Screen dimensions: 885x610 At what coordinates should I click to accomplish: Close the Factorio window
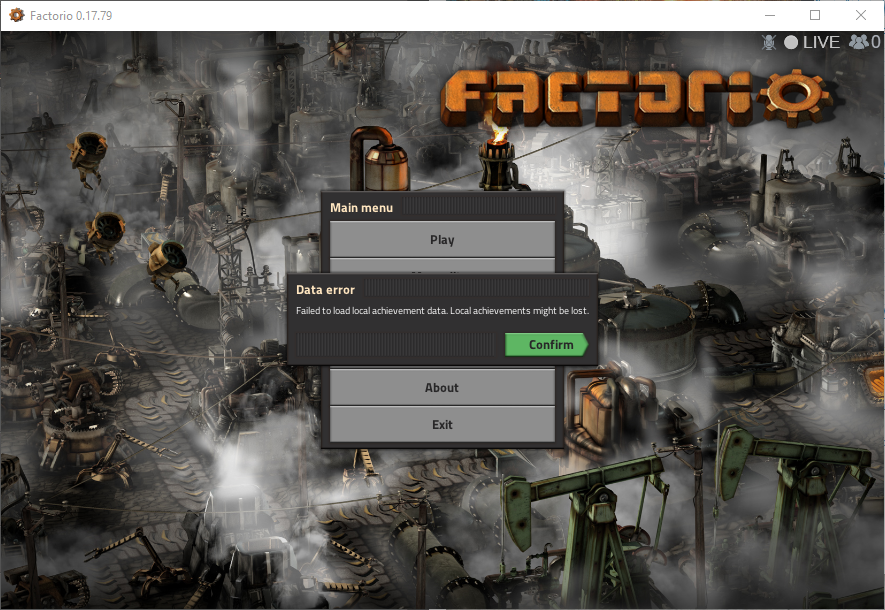pos(861,15)
